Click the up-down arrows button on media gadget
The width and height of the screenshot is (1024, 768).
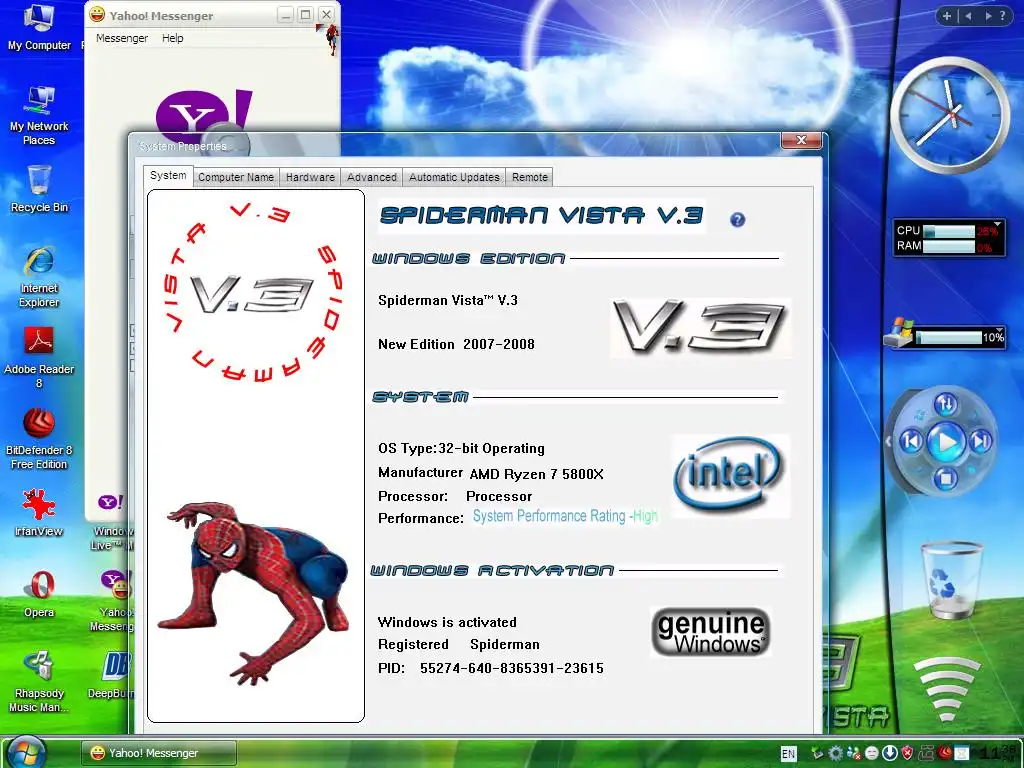[946, 404]
